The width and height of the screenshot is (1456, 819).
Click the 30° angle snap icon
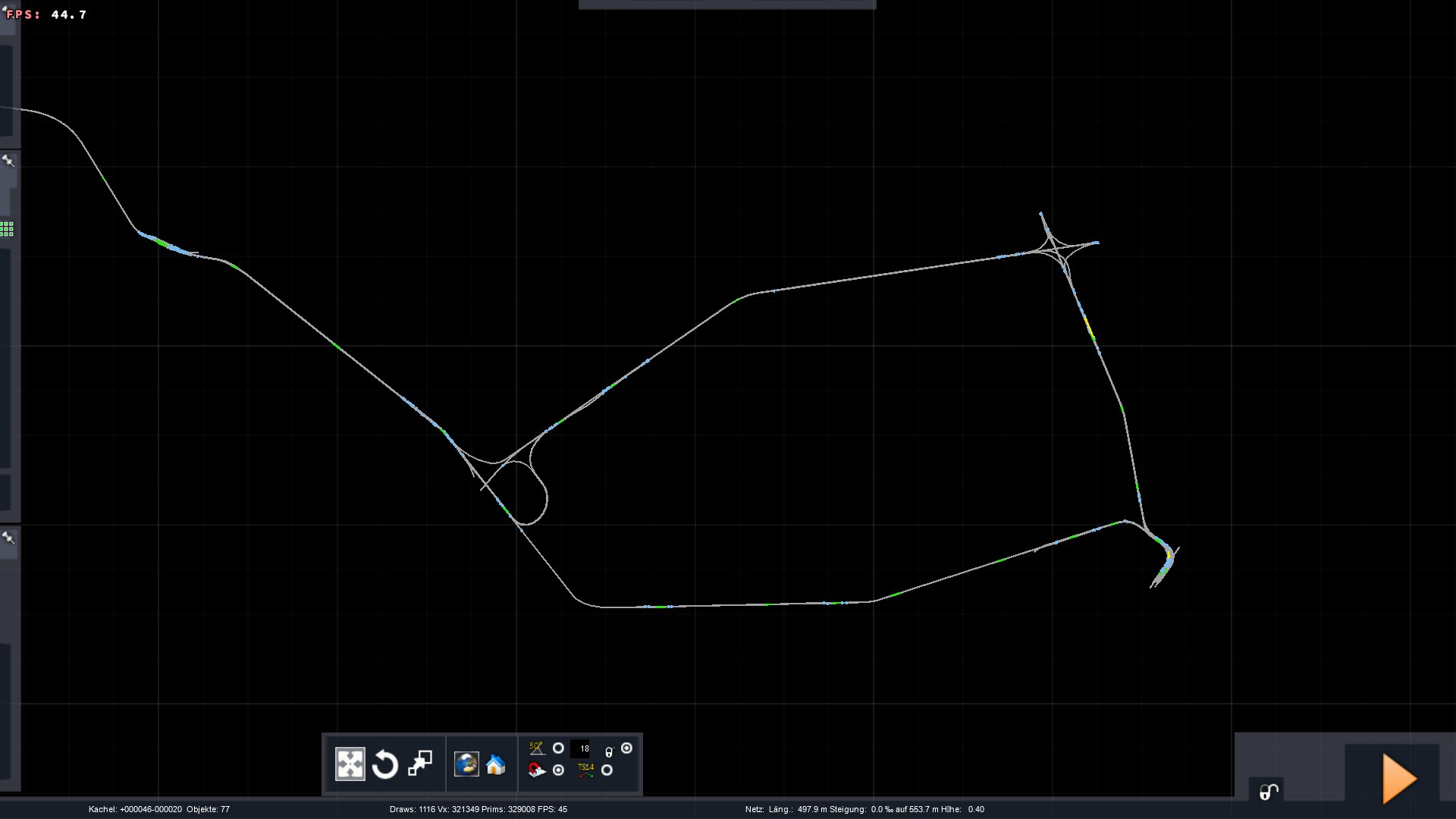pyautogui.click(x=537, y=748)
